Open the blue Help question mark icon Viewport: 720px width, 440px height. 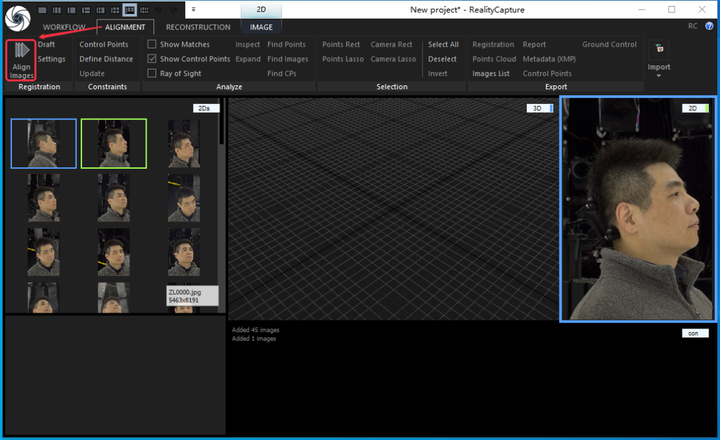[x=711, y=26]
